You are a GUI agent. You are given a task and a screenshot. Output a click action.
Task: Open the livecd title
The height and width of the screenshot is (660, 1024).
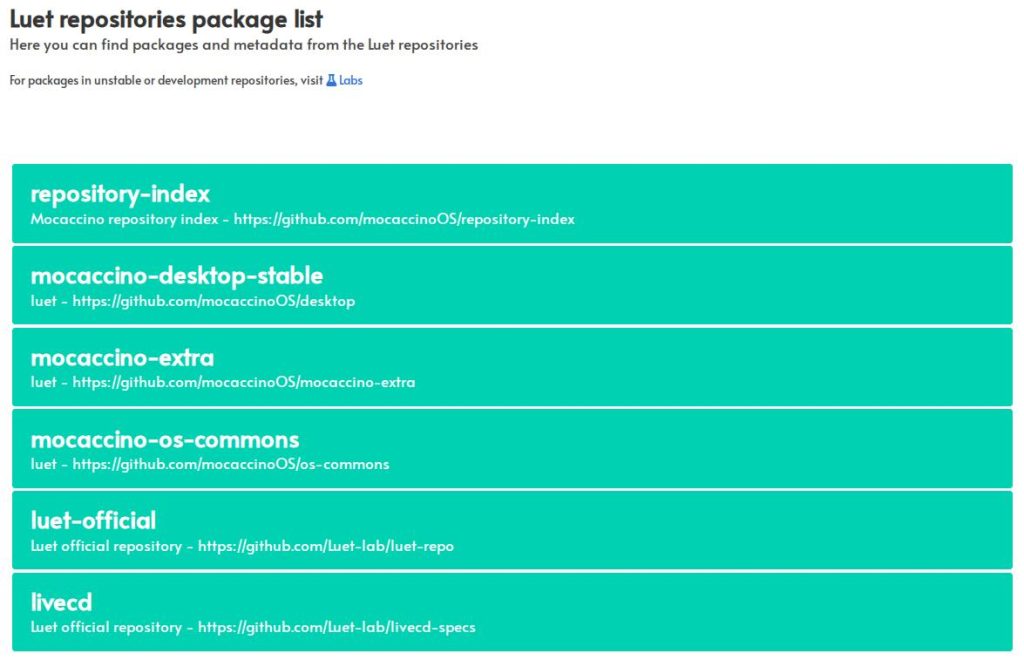click(x=61, y=603)
